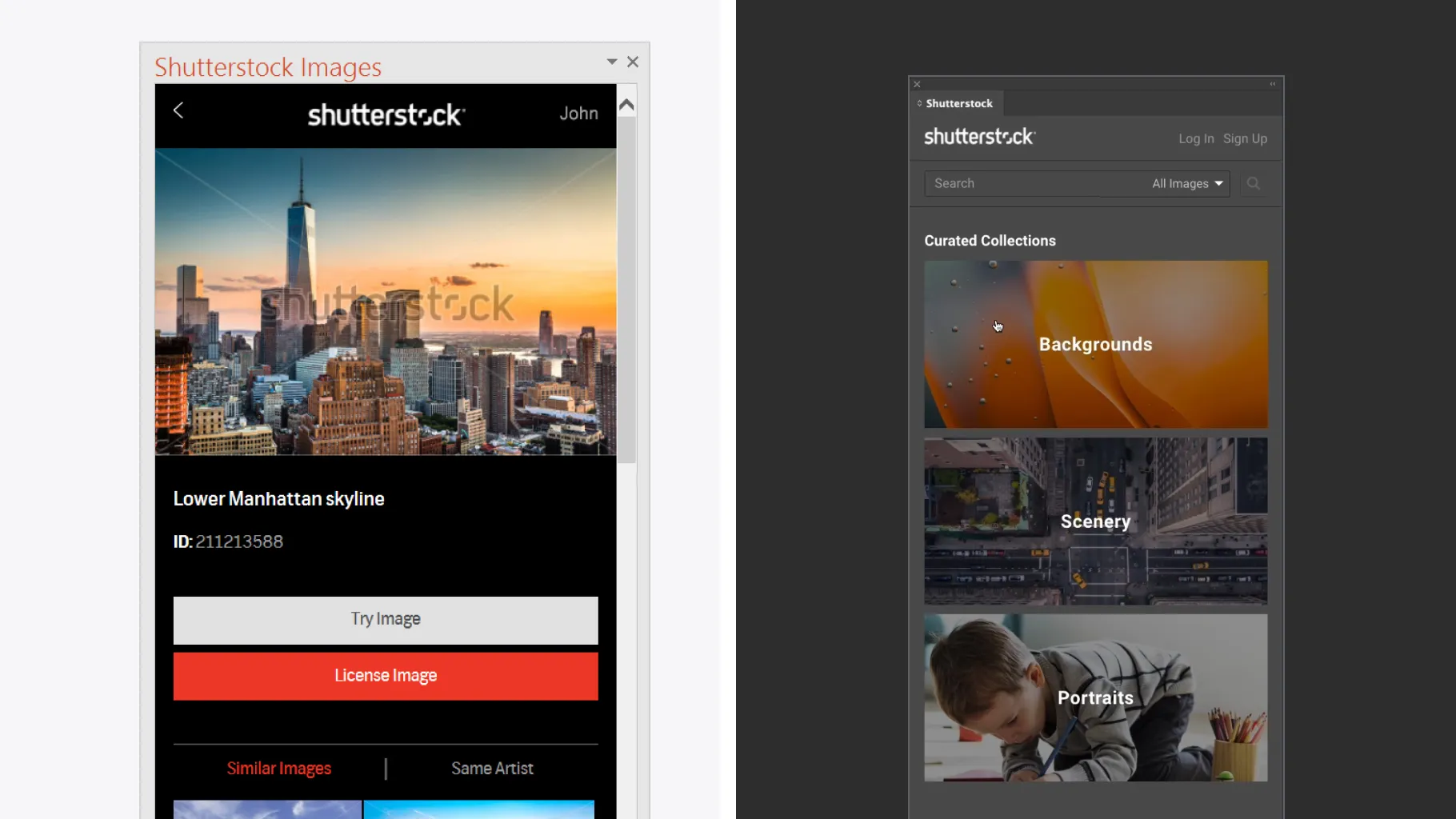Open the All Images dropdown
Viewport: 1456px width, 819px height.
click(1187, 183)
